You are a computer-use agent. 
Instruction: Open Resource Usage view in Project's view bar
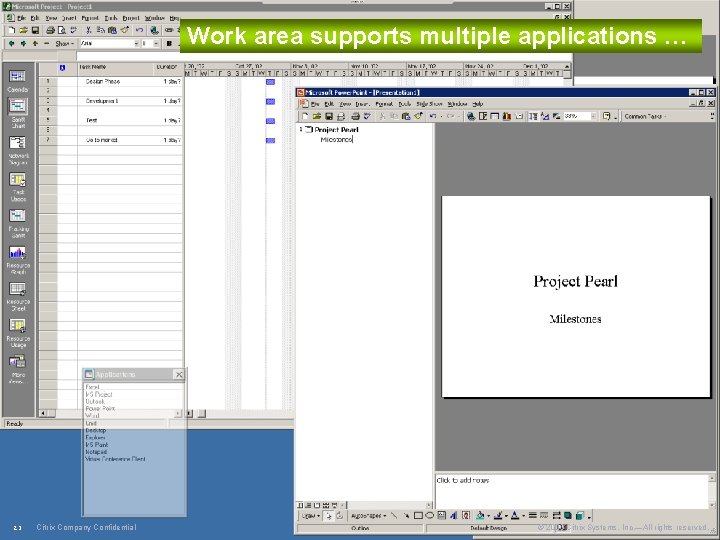pyautogui.click(x=17, y=333)
